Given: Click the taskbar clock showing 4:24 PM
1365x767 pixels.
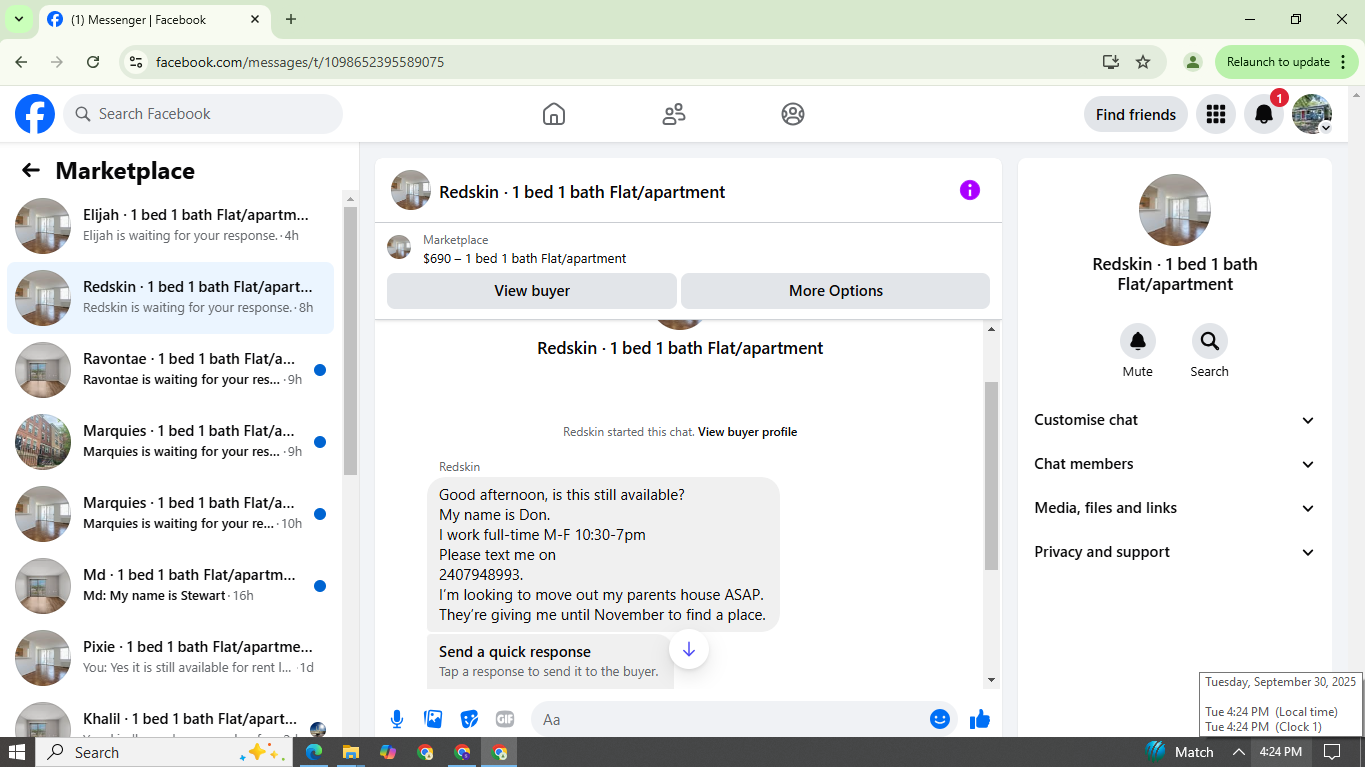Looking at the screenshot, I should point(1281,752).
